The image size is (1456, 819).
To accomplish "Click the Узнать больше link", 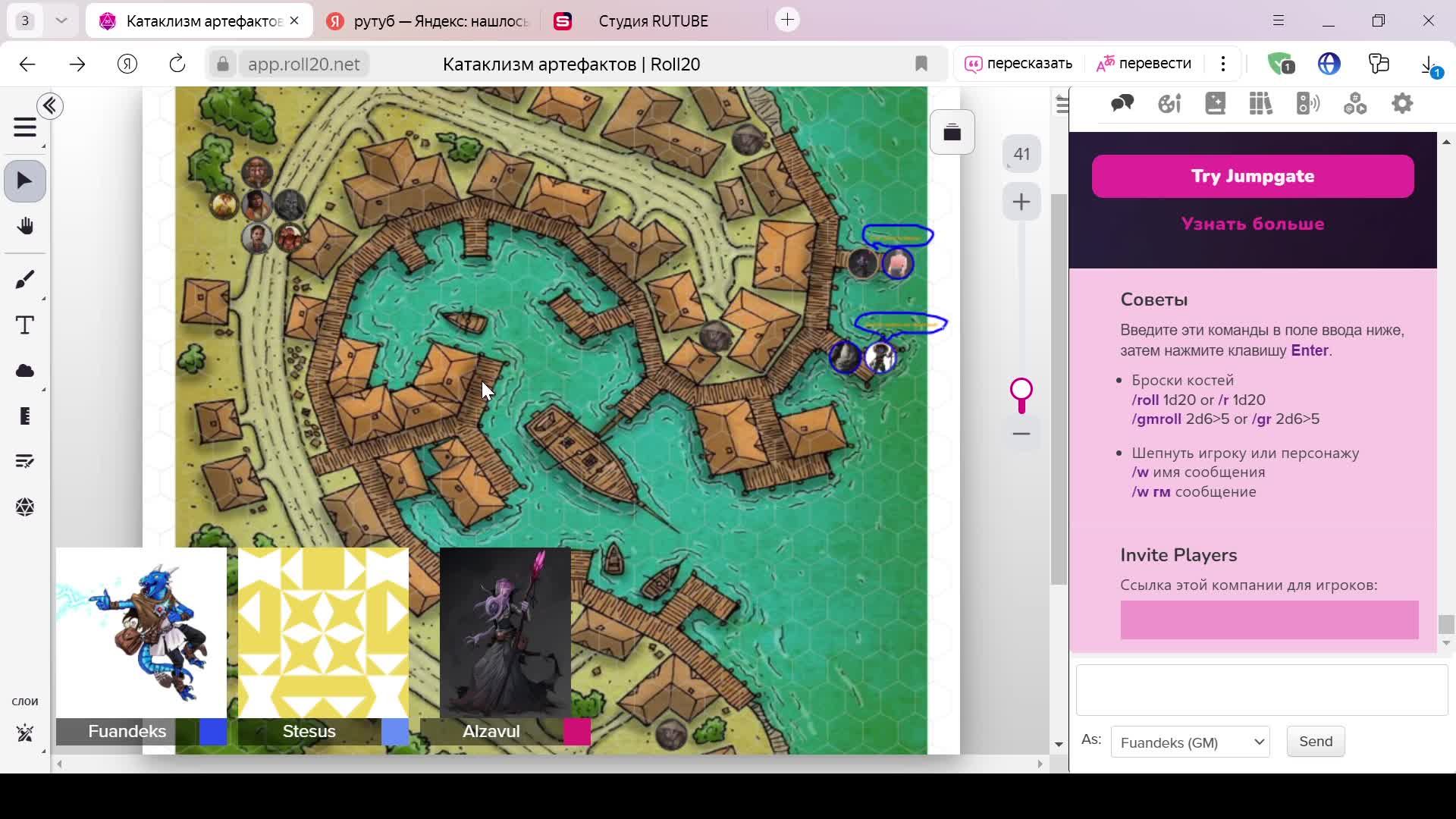I will pos(1252,223).
